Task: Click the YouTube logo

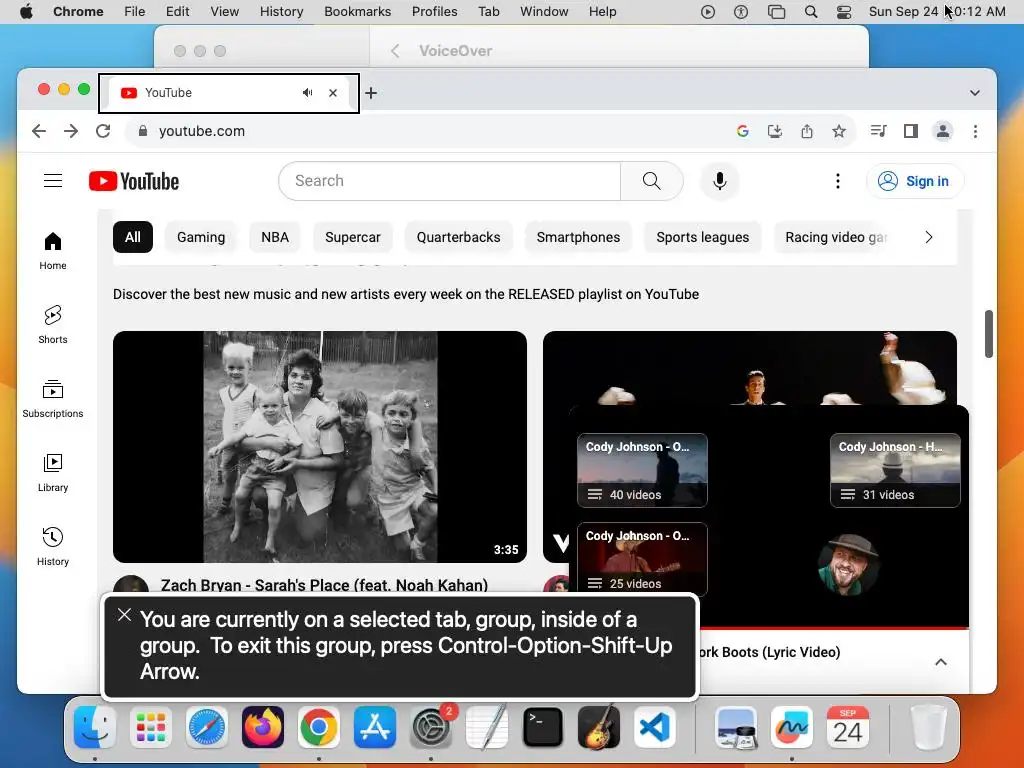Action: click(134, 181)
